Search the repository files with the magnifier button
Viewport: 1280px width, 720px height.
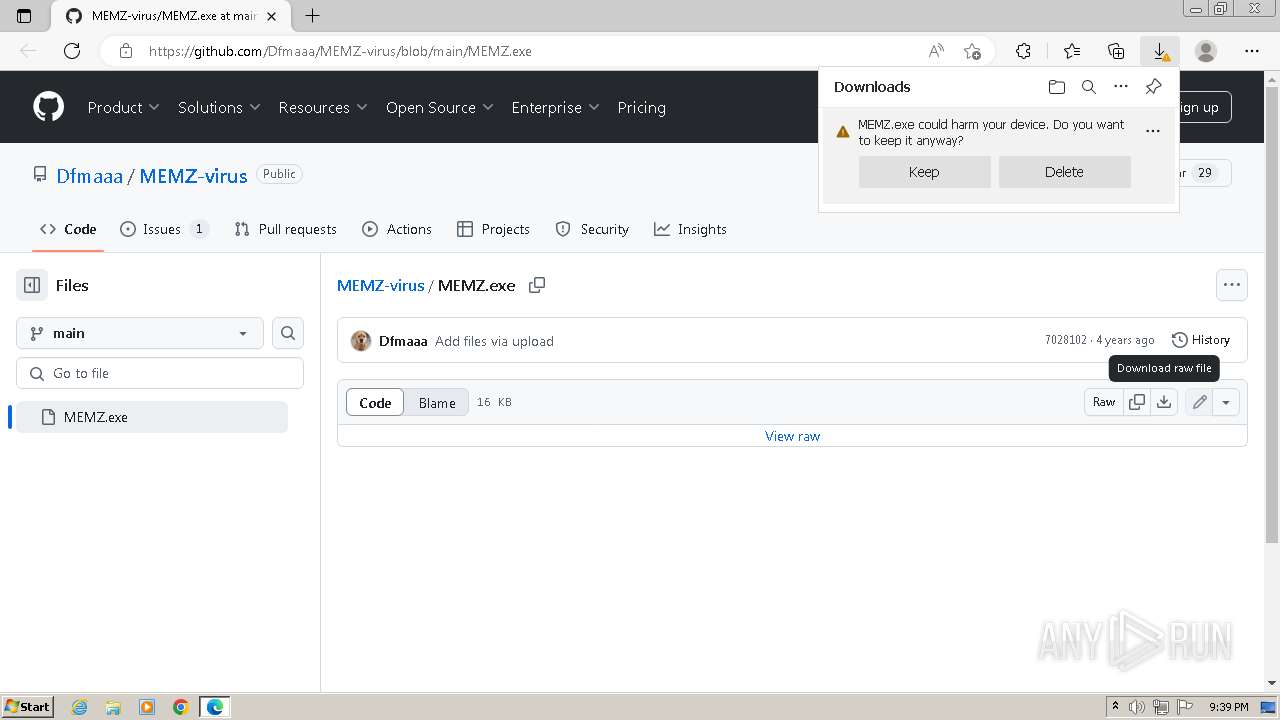point(288,333)
